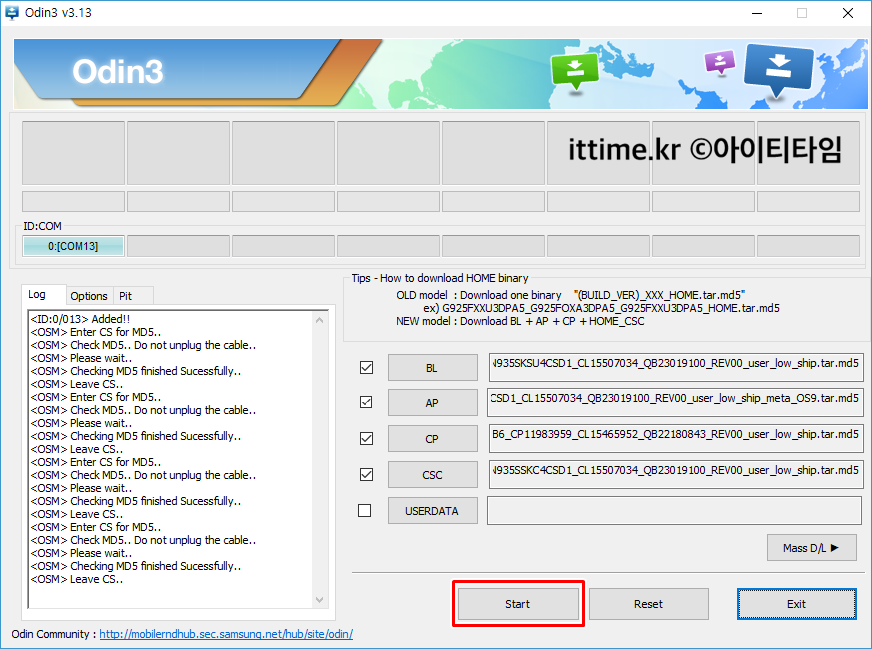Uncheck the CP file checkbox

click(x=366, y=439)
